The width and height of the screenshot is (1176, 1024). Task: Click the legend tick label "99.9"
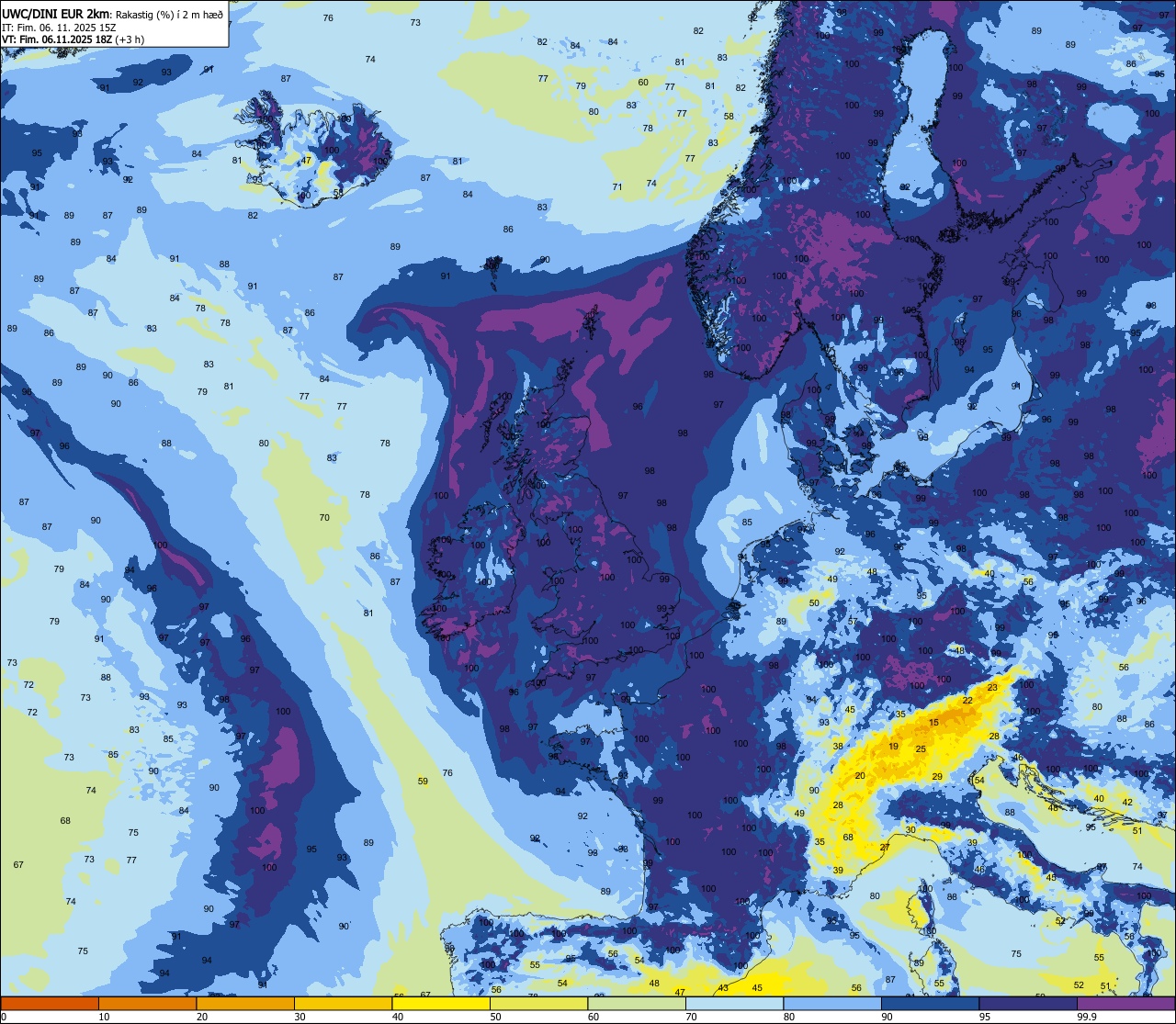[x=1087, y=1017]
